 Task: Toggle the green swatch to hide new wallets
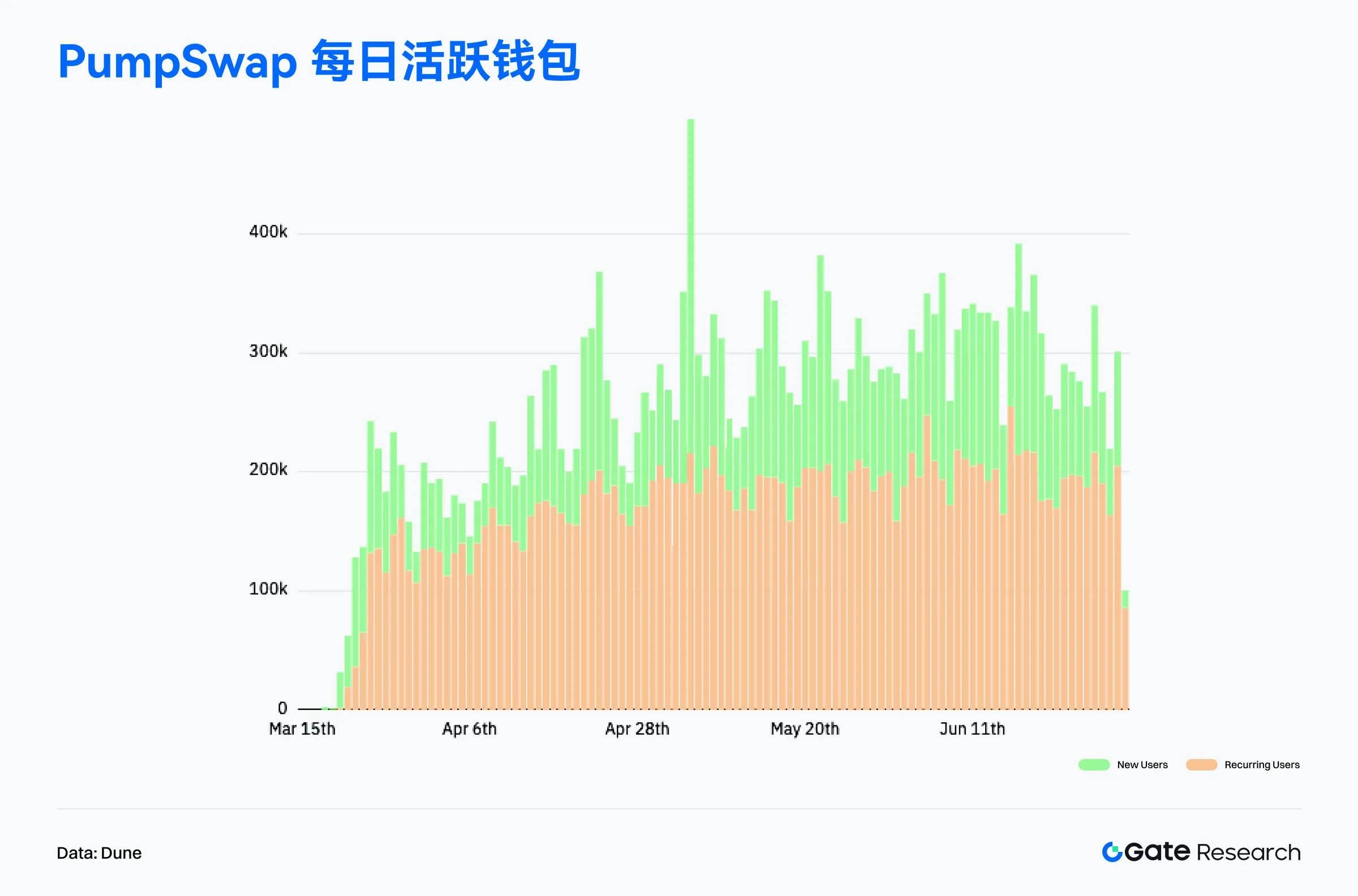pos(1094,765)
